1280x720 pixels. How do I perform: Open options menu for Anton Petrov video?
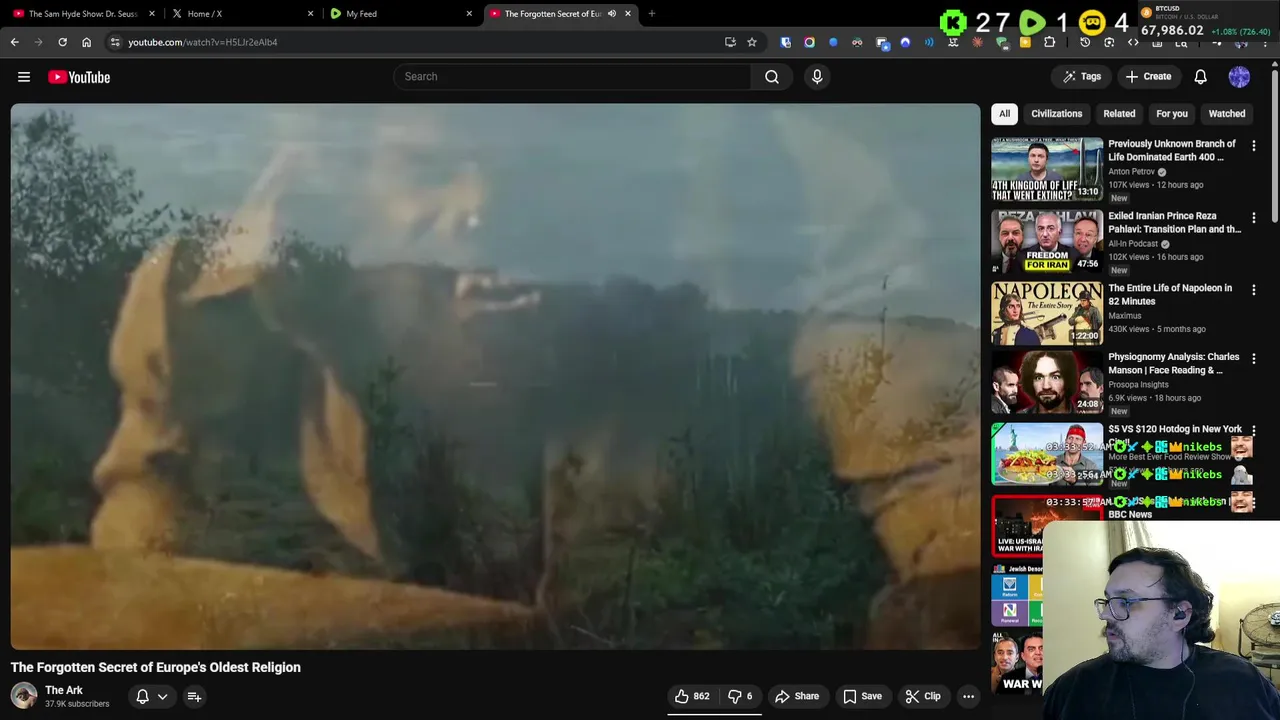pyautogui.click(x=1253, y=146)
